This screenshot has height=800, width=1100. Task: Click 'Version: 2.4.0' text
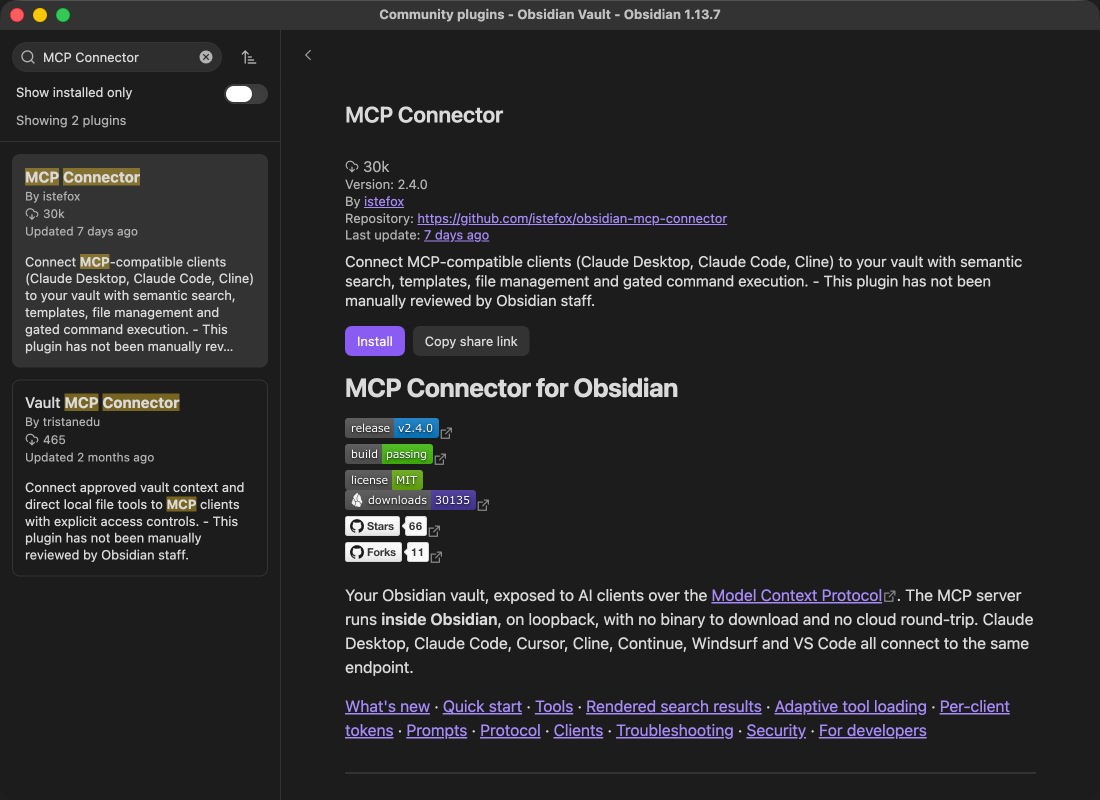386,185
